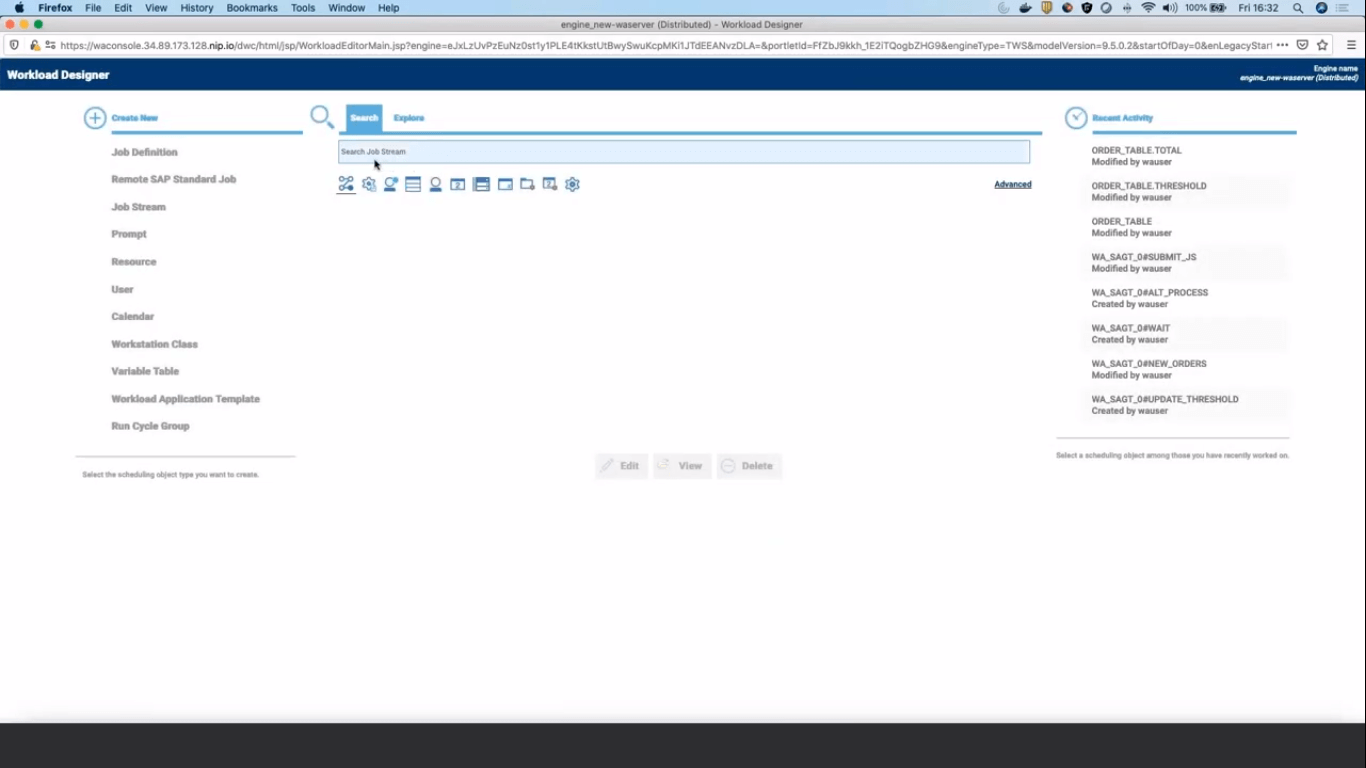Click the Create New plus circle icon
The width and height of the screenshot is (1366, 768).
pyautogui.click(x=95, y=118)
